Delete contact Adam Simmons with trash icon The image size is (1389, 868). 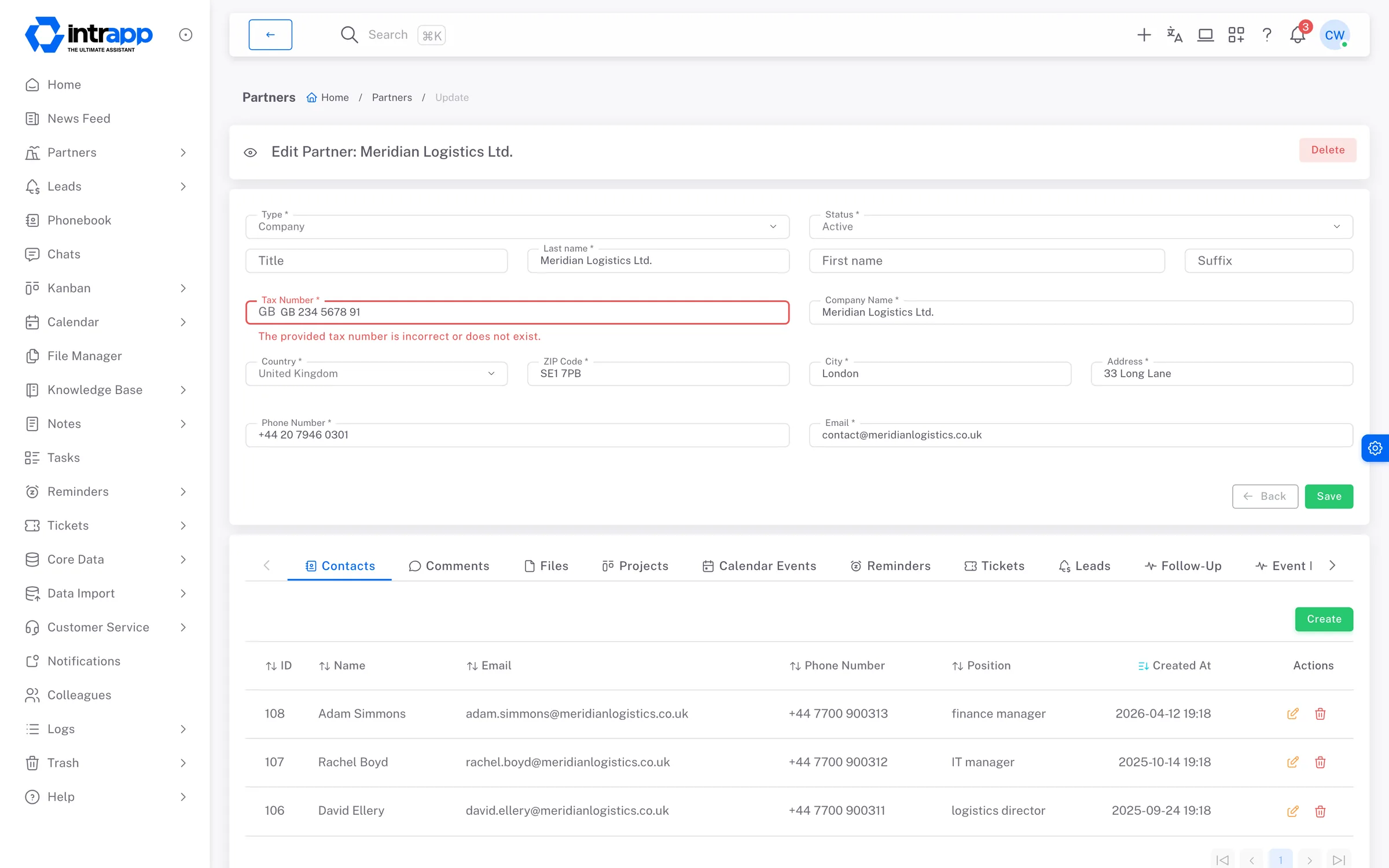coord(1320,713)
